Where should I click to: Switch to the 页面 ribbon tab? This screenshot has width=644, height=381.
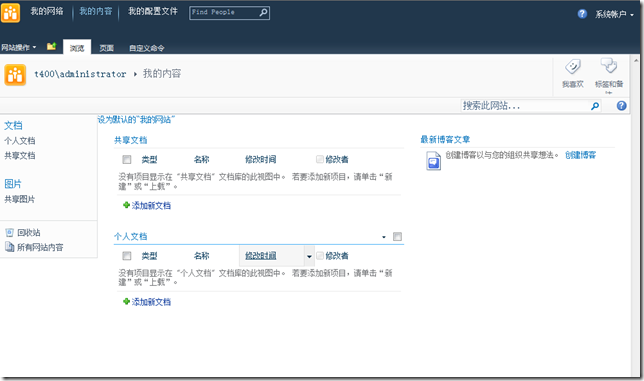[106, 48]
